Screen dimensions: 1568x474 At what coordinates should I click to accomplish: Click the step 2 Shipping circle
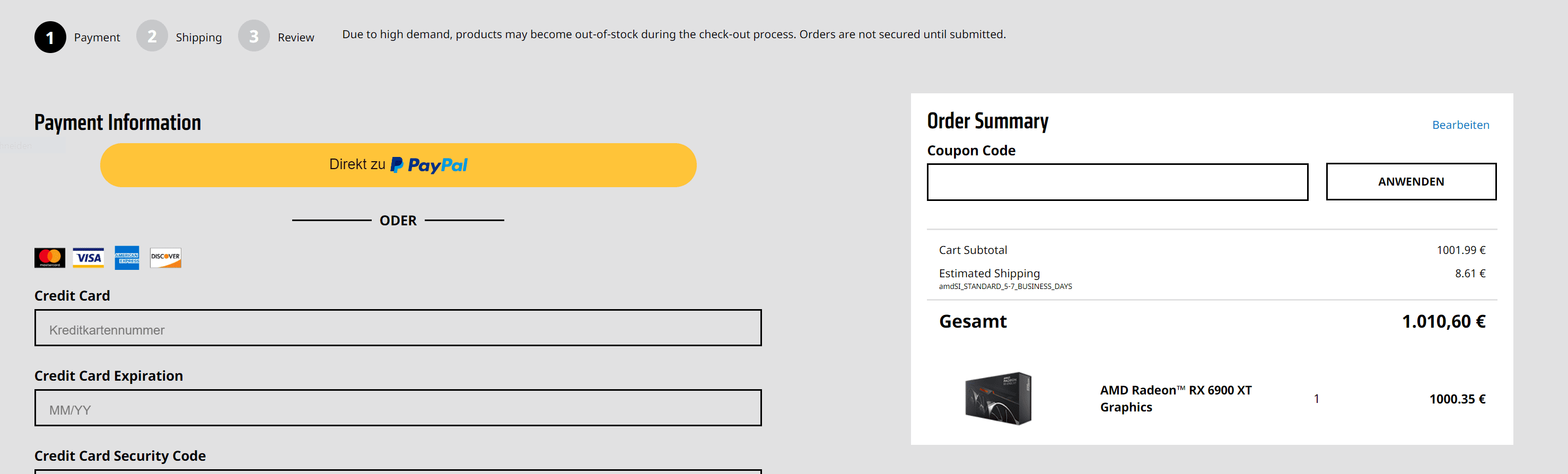[152, 37]
